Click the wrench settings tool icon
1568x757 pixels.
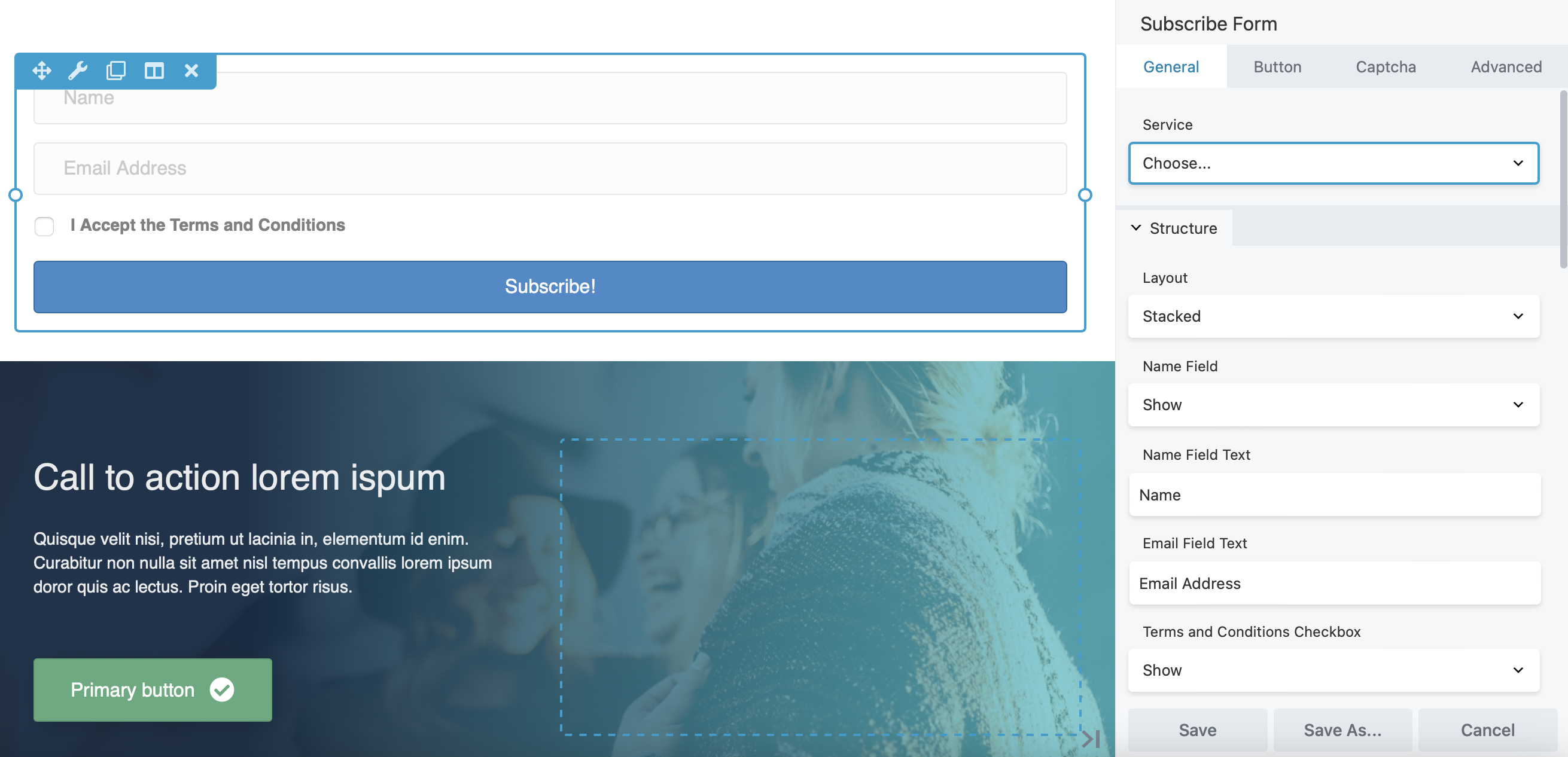[x=77, y=71]
